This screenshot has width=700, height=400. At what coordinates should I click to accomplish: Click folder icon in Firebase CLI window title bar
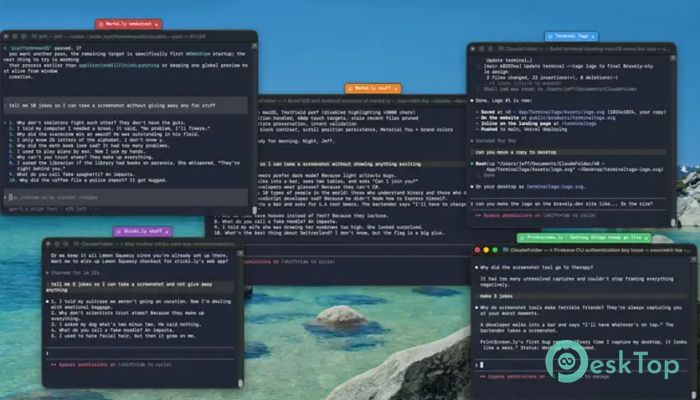coord(505,250)
